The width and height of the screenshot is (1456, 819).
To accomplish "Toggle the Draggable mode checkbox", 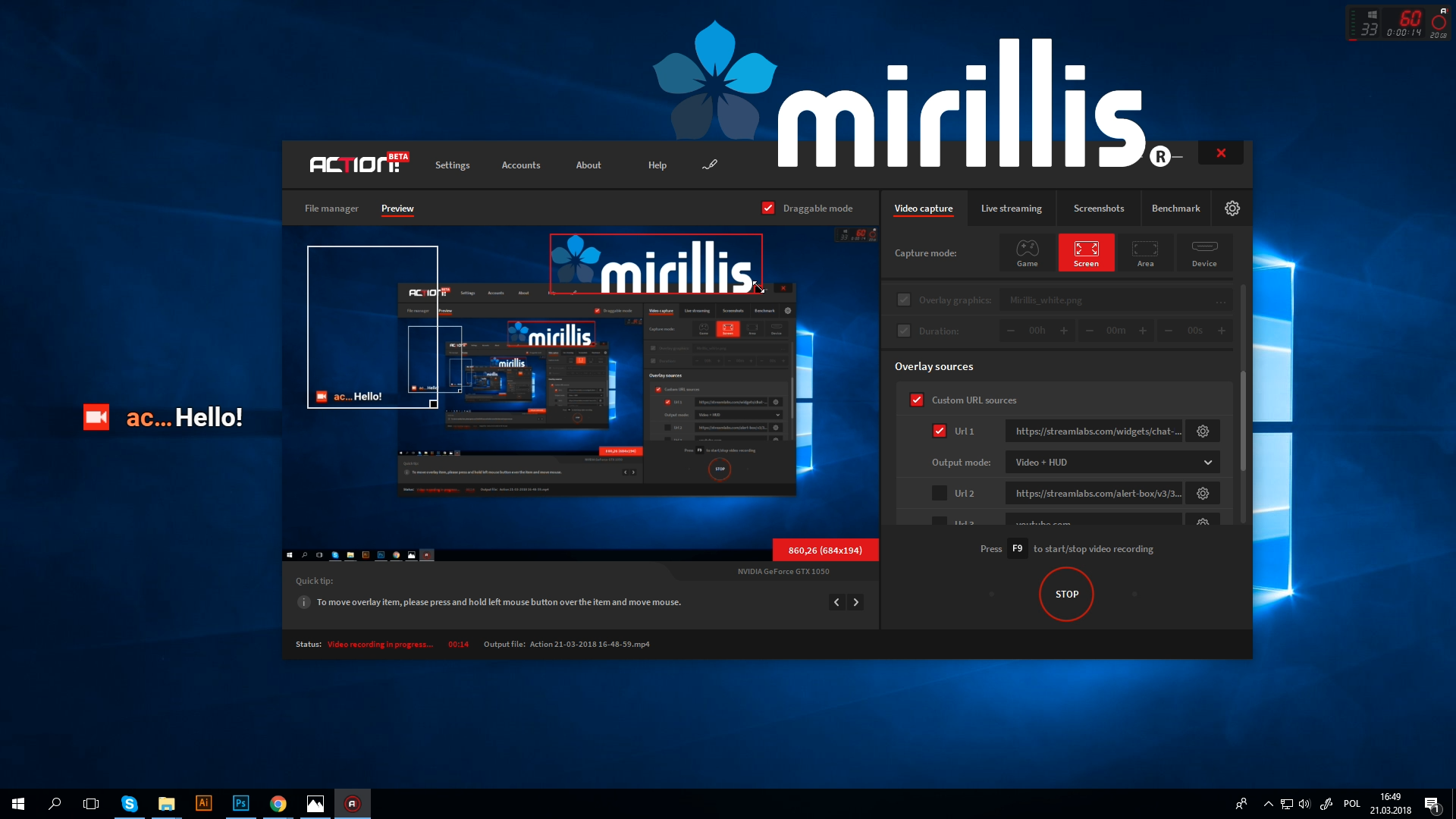I will point(770,208).
